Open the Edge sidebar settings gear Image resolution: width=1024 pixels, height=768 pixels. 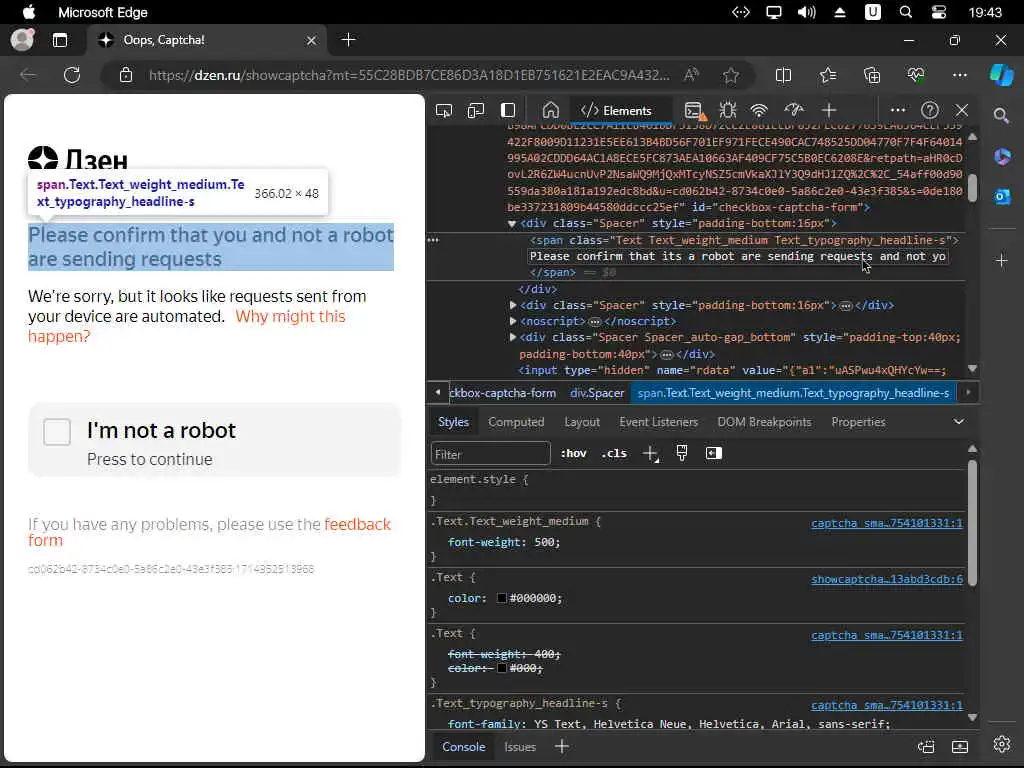[x=1002, y=744]
